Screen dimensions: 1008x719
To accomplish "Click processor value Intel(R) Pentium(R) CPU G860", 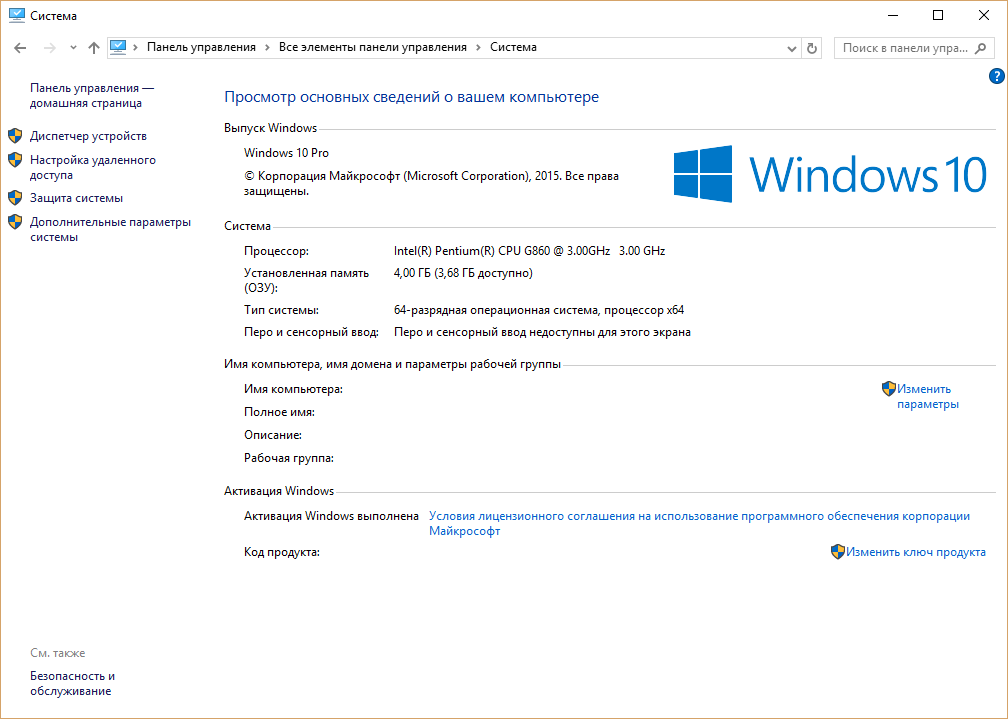I will click(529, 251).
